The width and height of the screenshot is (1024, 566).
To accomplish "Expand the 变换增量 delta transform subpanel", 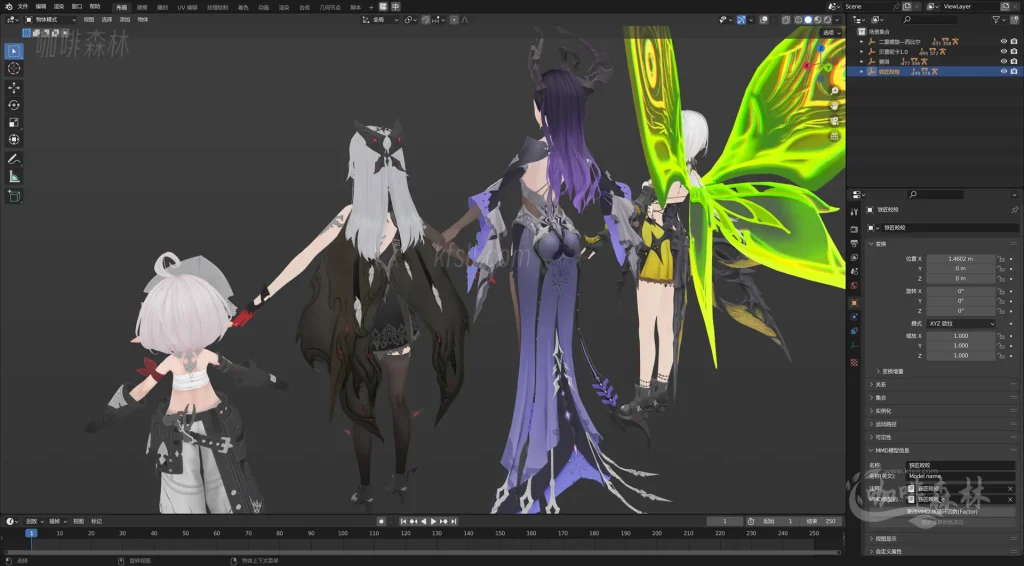I will [889, 371].
